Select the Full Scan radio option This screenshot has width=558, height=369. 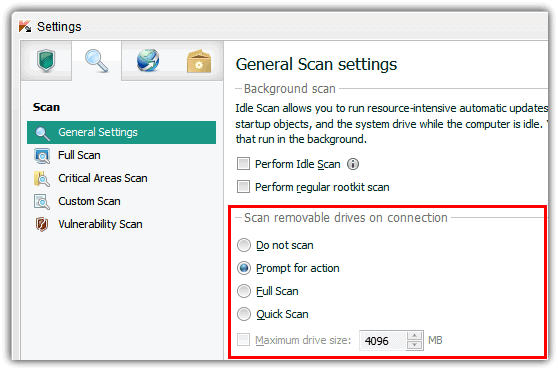pyautogui.click(x=244, y=291)
